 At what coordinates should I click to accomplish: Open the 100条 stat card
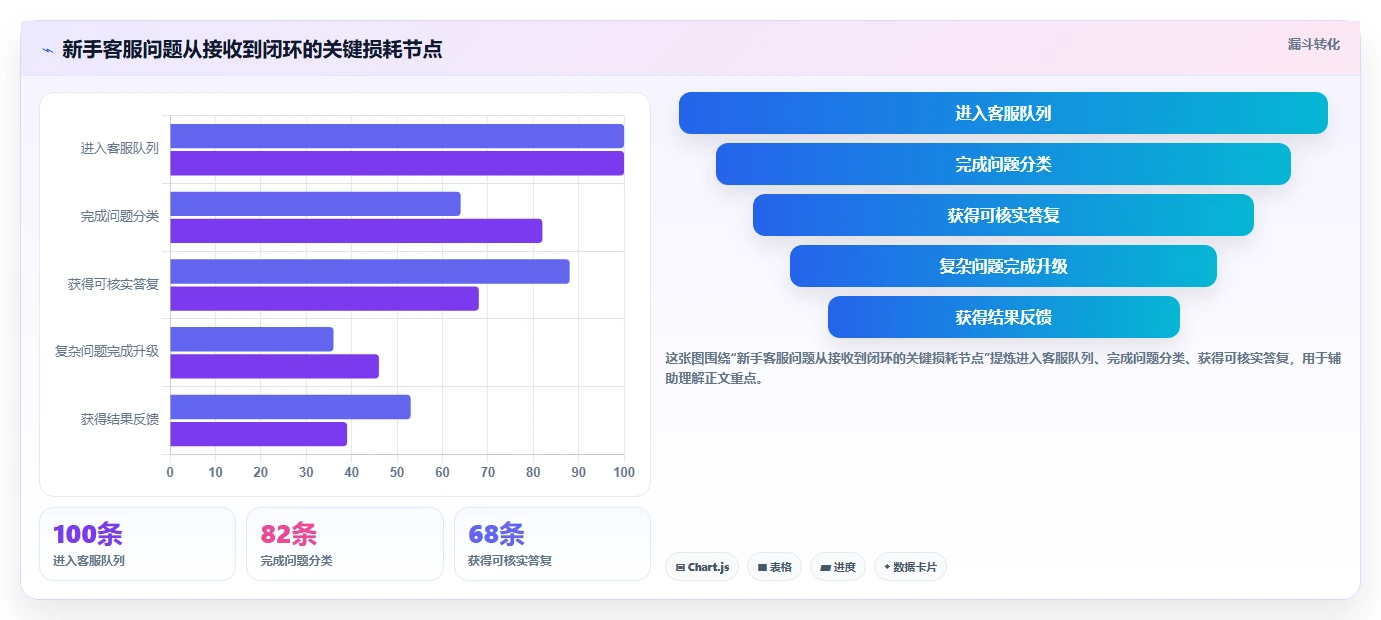tap(137, 544)
